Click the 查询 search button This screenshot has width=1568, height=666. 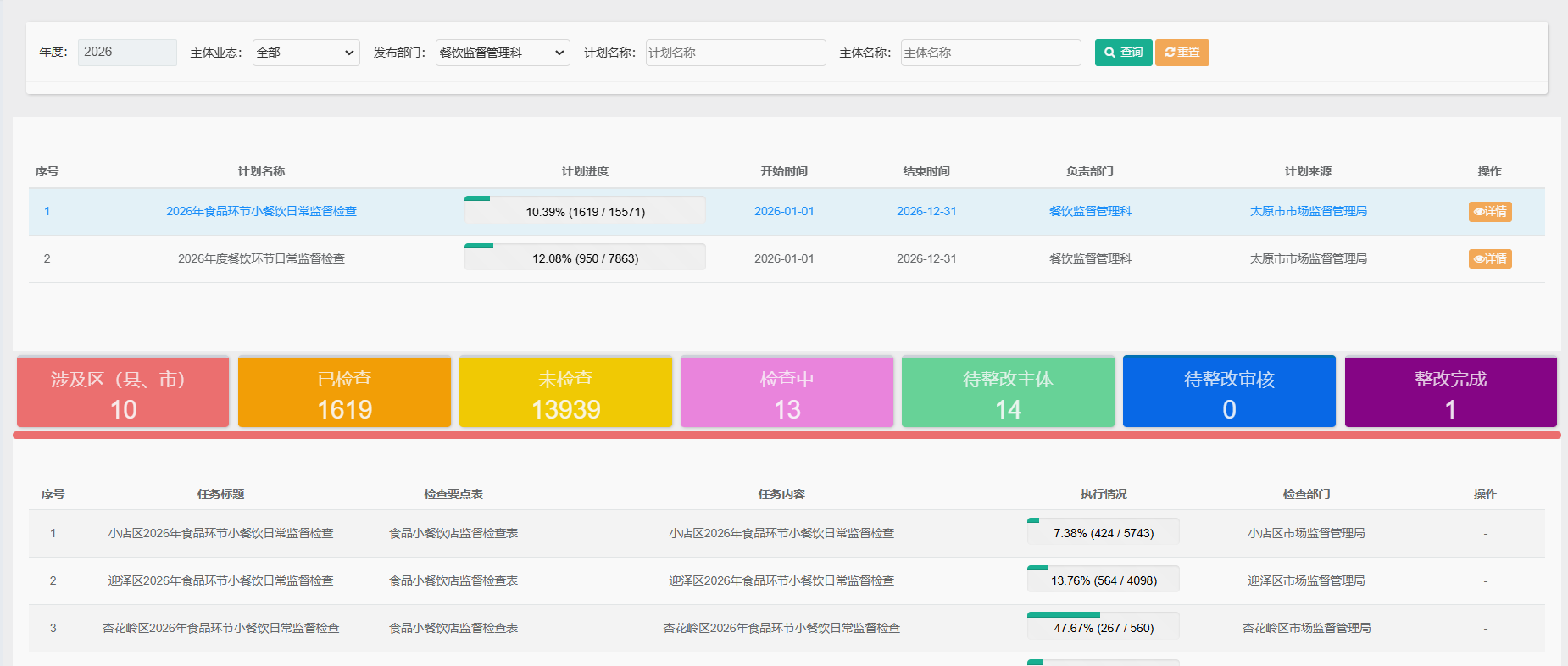tap(1123, 53)
